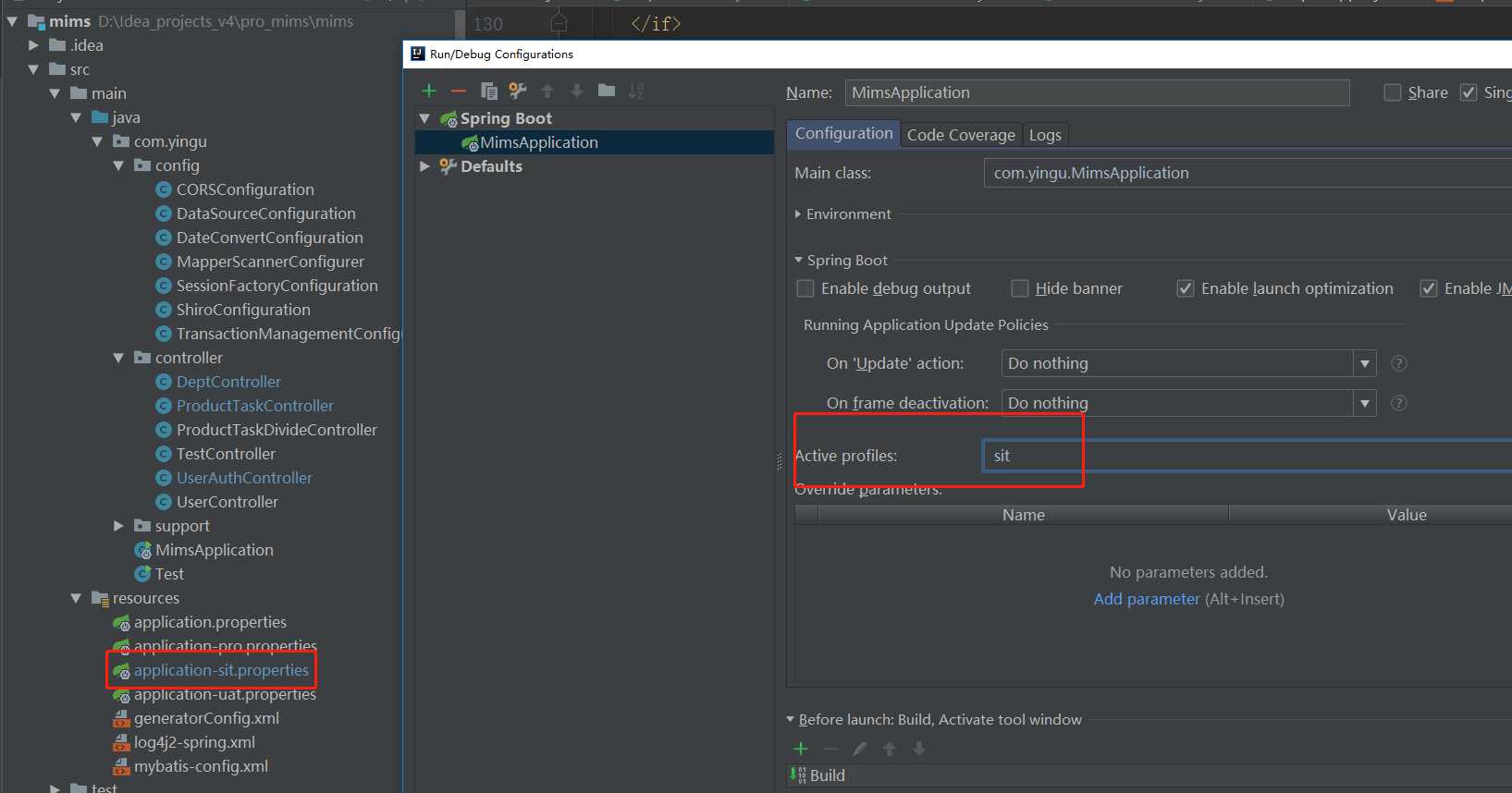Select ProductTaskDivideController class

(x=266, y=430)
